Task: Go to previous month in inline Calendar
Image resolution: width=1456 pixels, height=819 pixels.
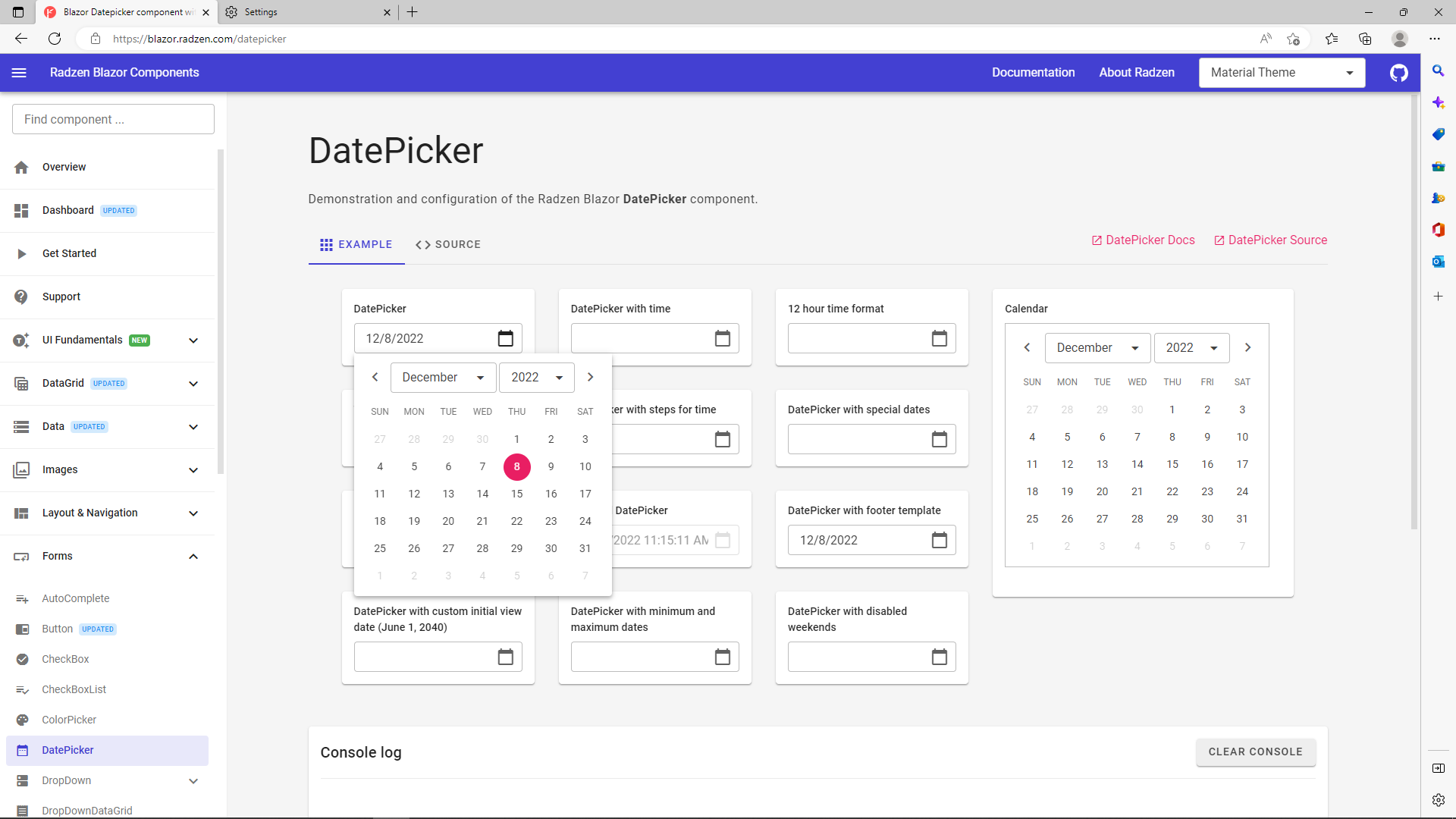Action: pos(1028,347)
